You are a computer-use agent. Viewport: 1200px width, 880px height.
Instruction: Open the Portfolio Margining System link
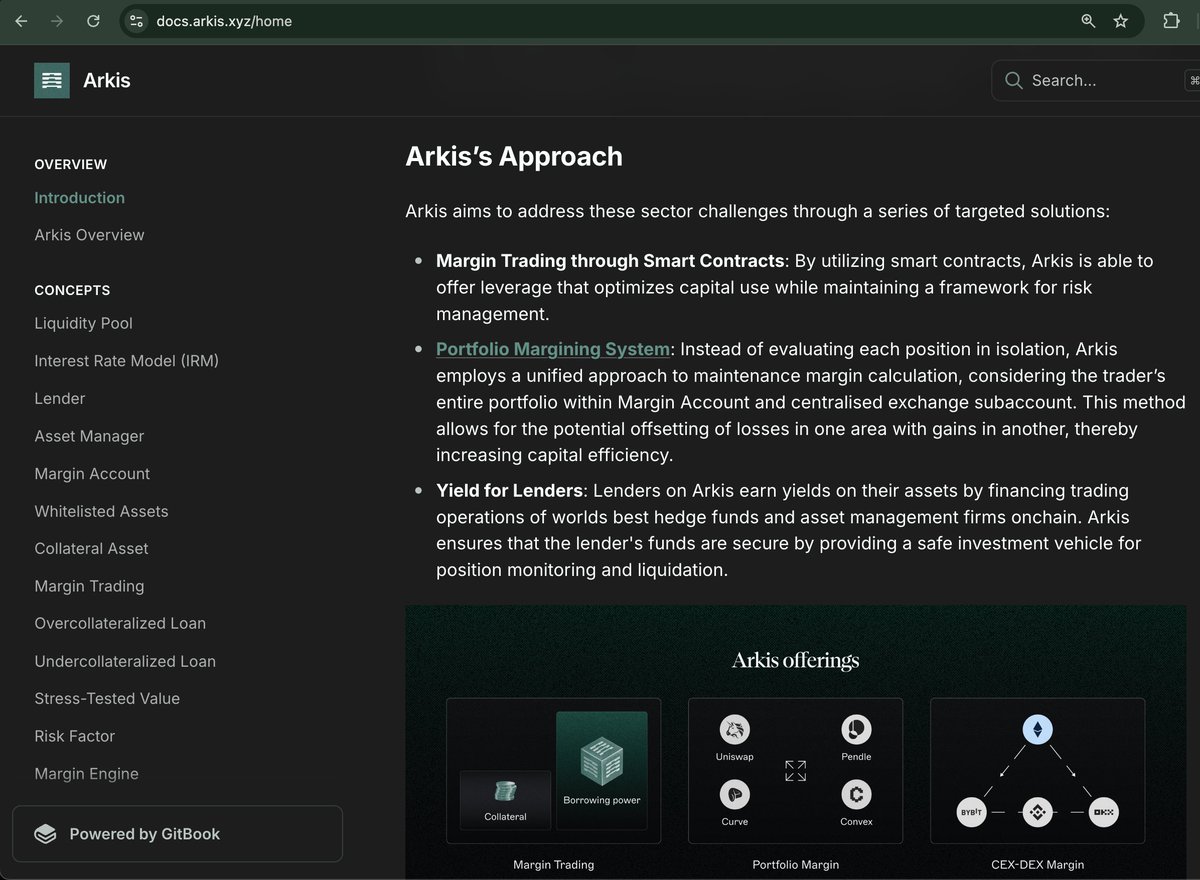click(x=552, y=349)
